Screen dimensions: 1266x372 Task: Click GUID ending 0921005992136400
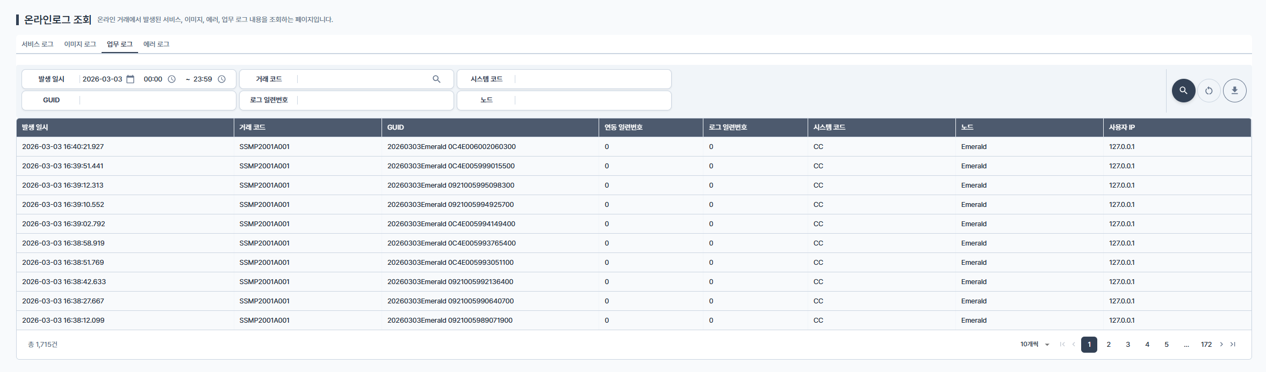(451, 282)
